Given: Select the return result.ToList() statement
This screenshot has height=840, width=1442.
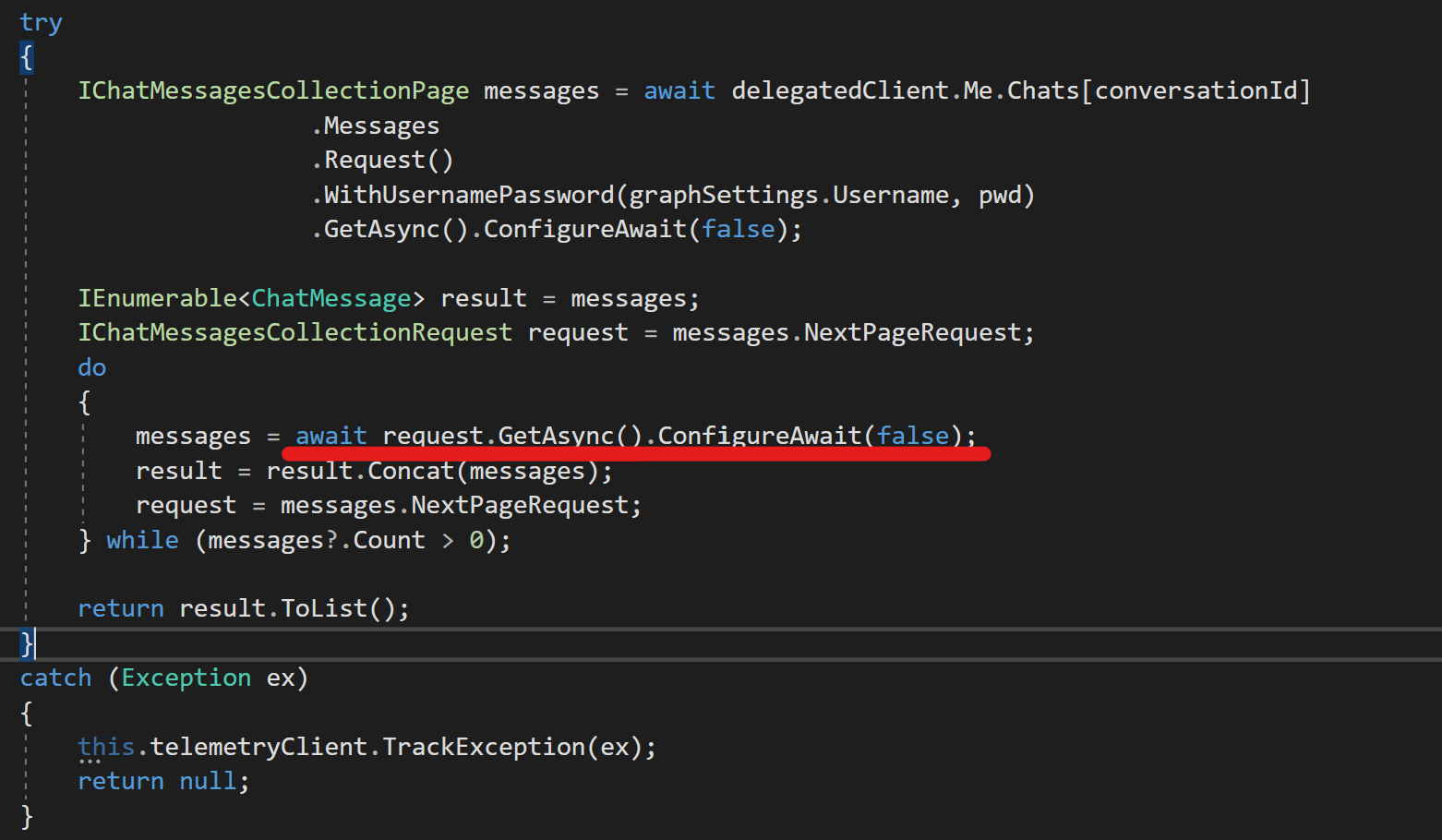Looking at the screenshot, I should pyautogui.click(x=243, y=607).
